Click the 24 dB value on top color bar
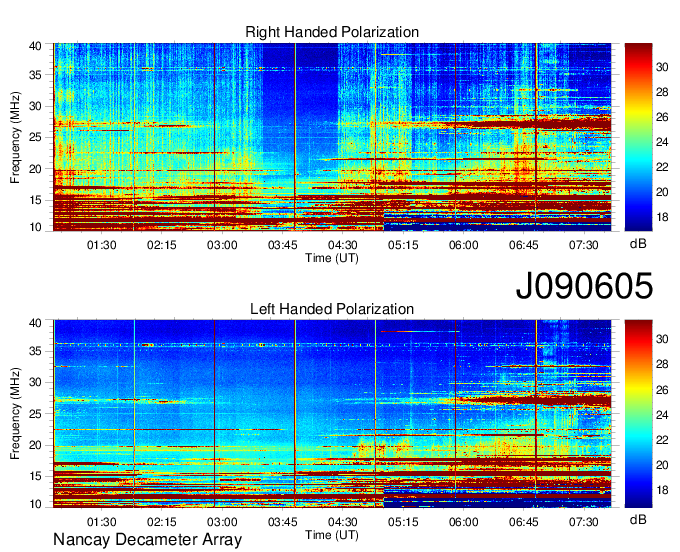This screenshot has width=680, height=552. (662, 142)
